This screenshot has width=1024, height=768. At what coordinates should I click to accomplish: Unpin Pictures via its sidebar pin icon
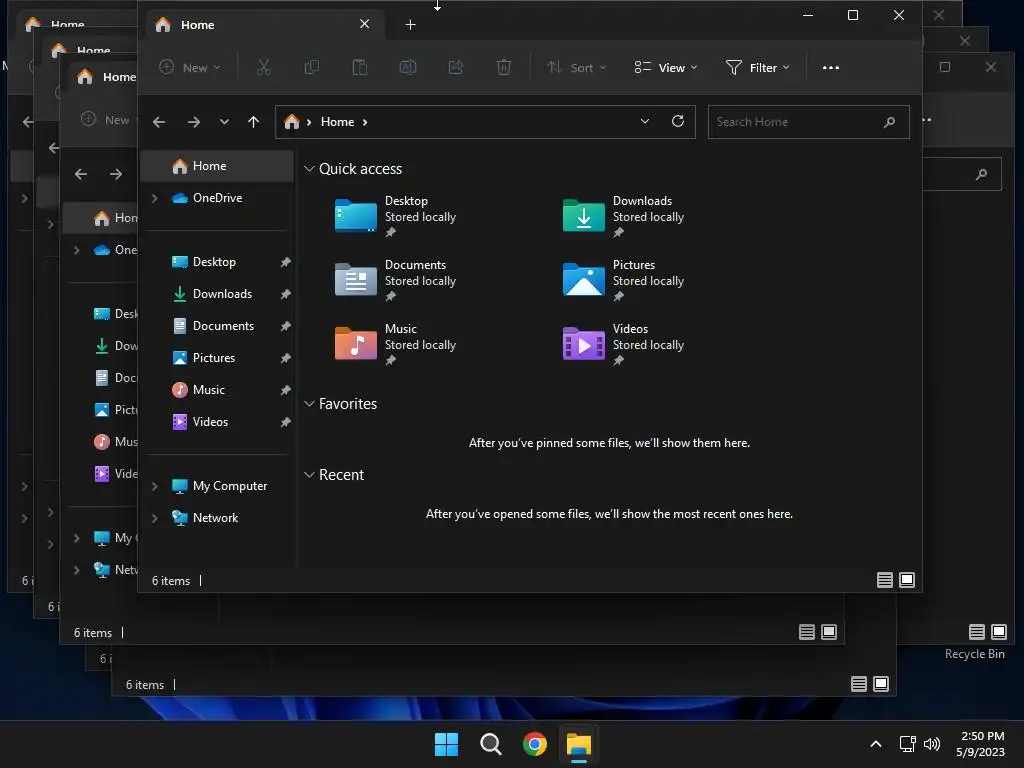pos(285,358)
